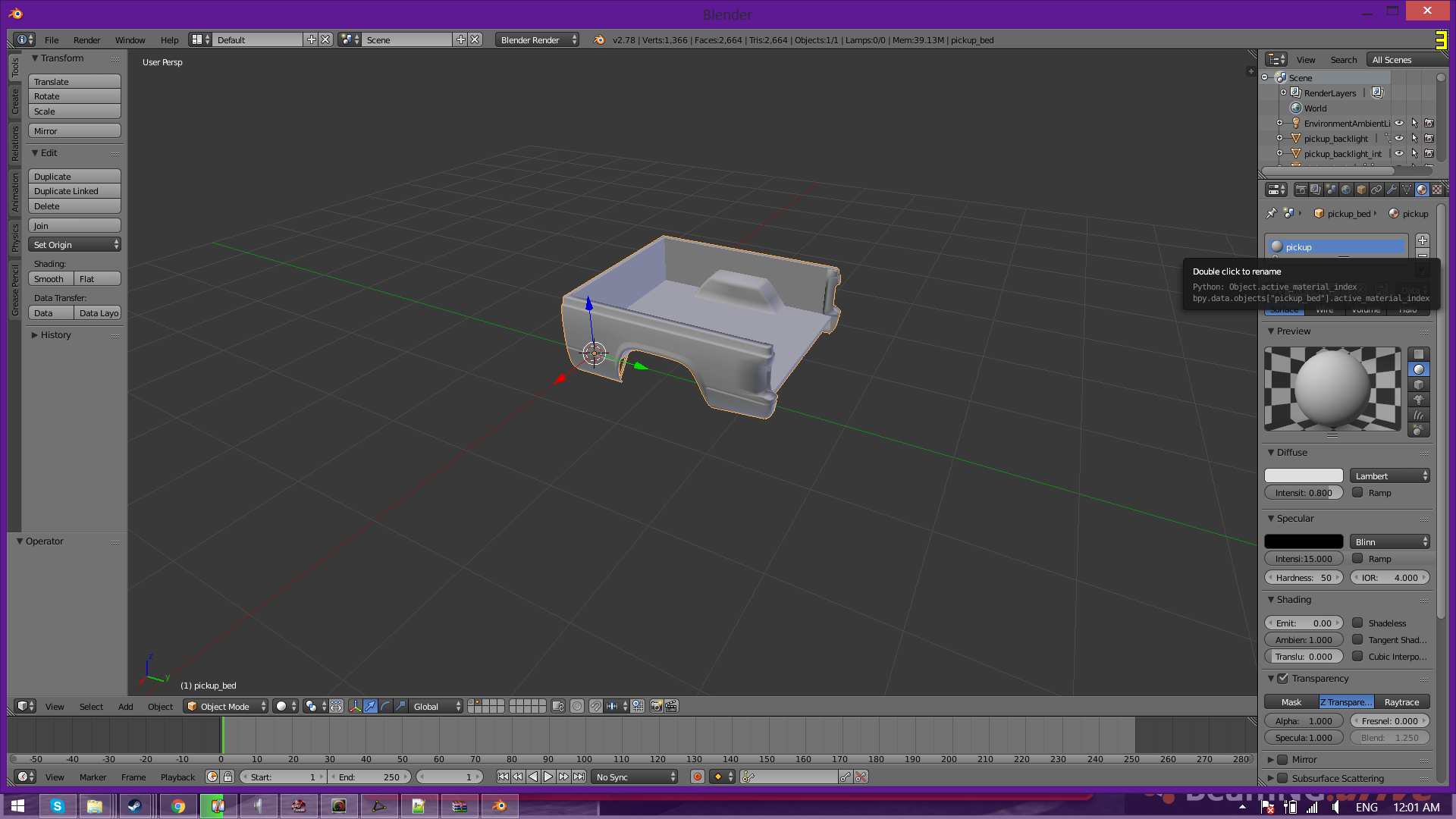The image size is (1456, 819).
Task: Click OpenGL render animation clapperboard icon
Action: pos(671,706)
